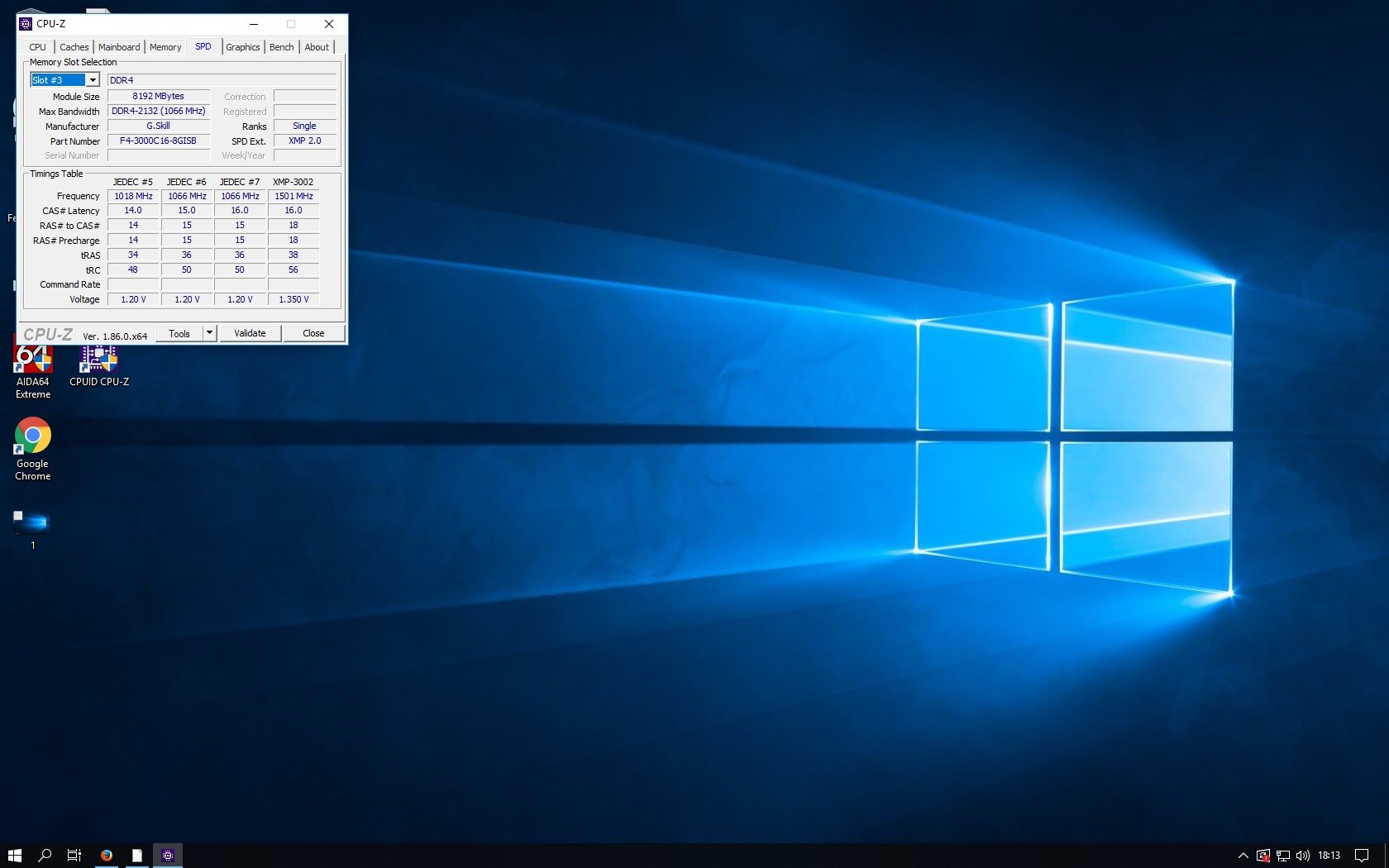Show hidden system tray icons

click(x=1243, y=856)
